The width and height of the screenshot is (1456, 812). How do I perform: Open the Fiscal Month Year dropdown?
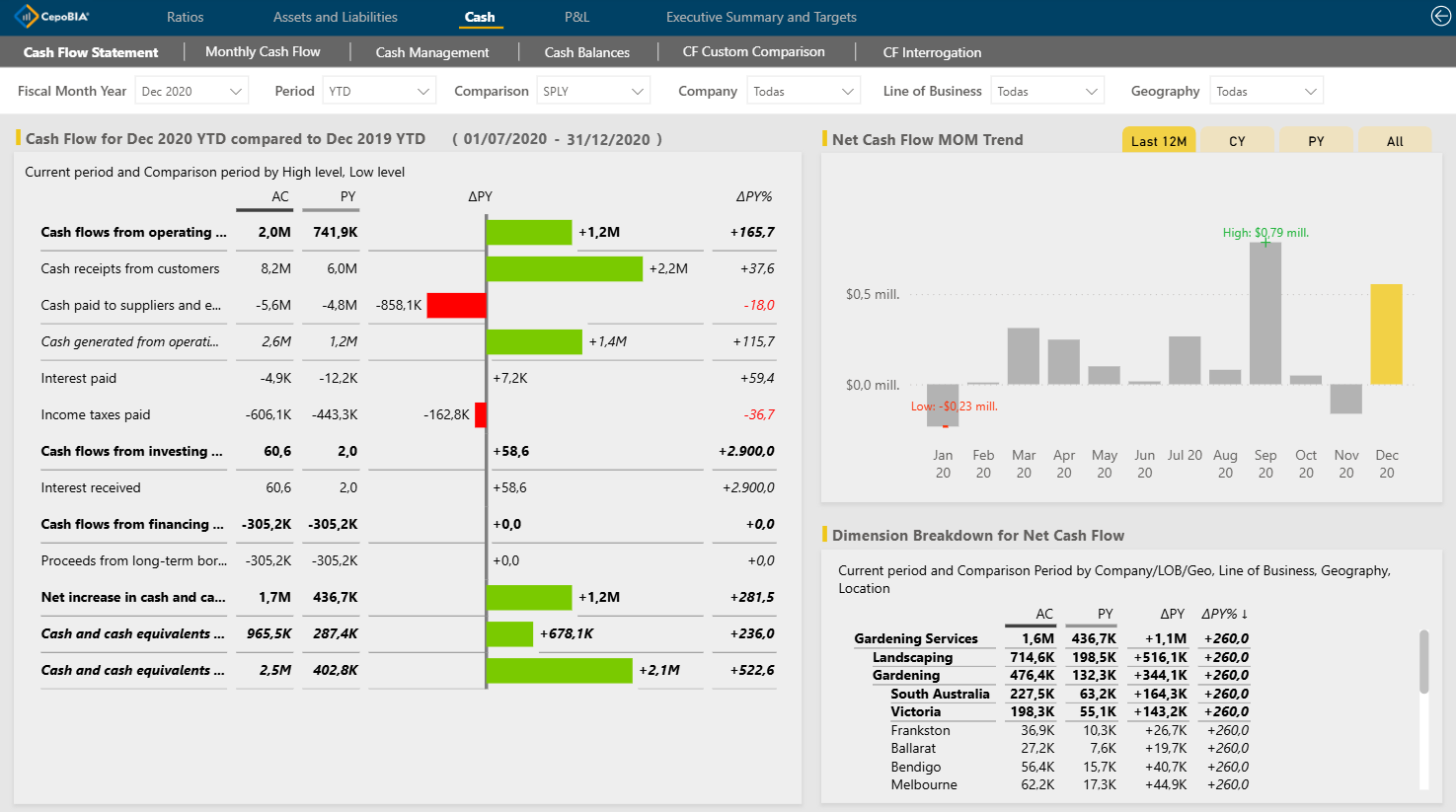point(192,91)
